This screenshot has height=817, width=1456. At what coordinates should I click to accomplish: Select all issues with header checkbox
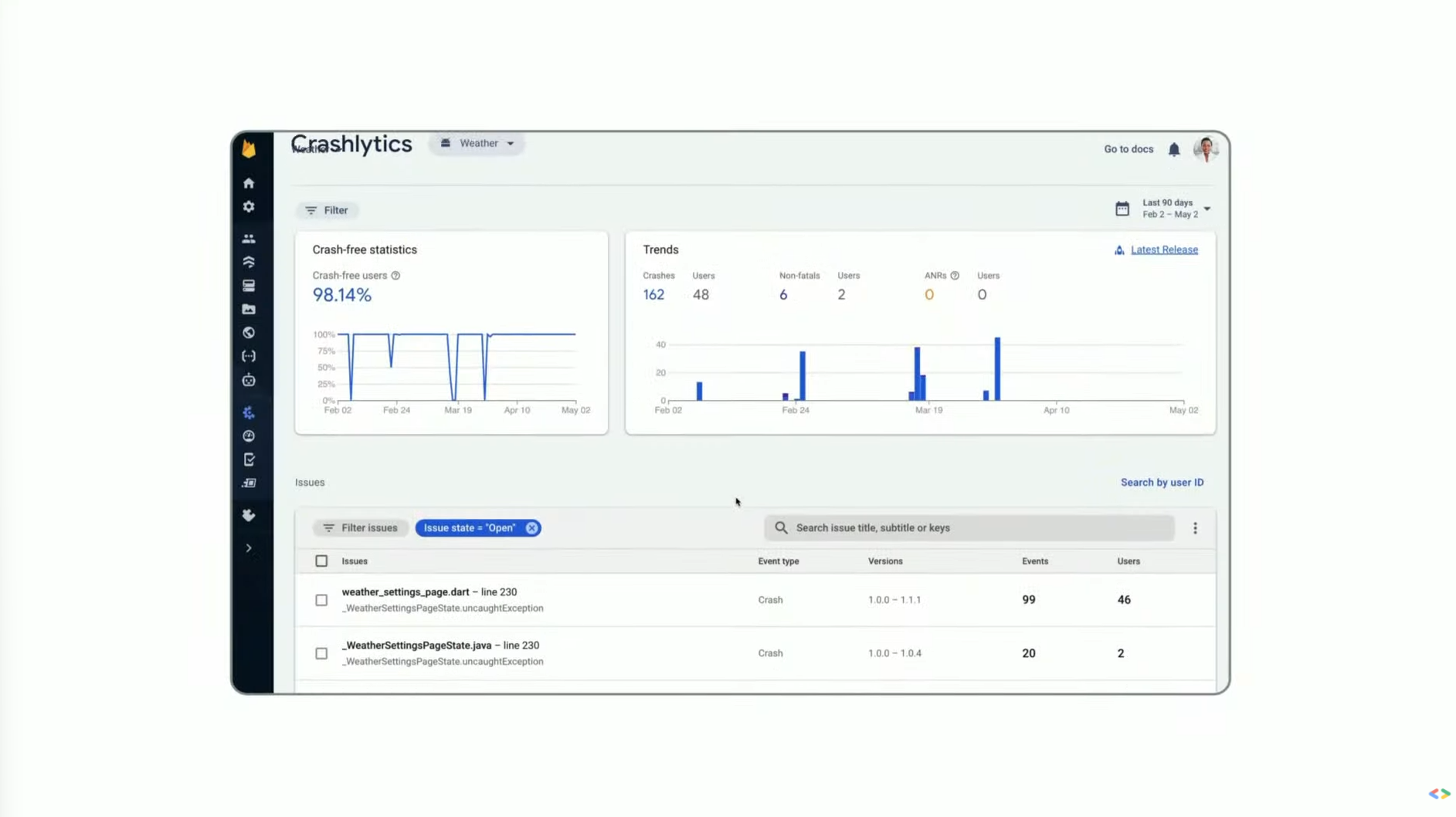[321, 561]
